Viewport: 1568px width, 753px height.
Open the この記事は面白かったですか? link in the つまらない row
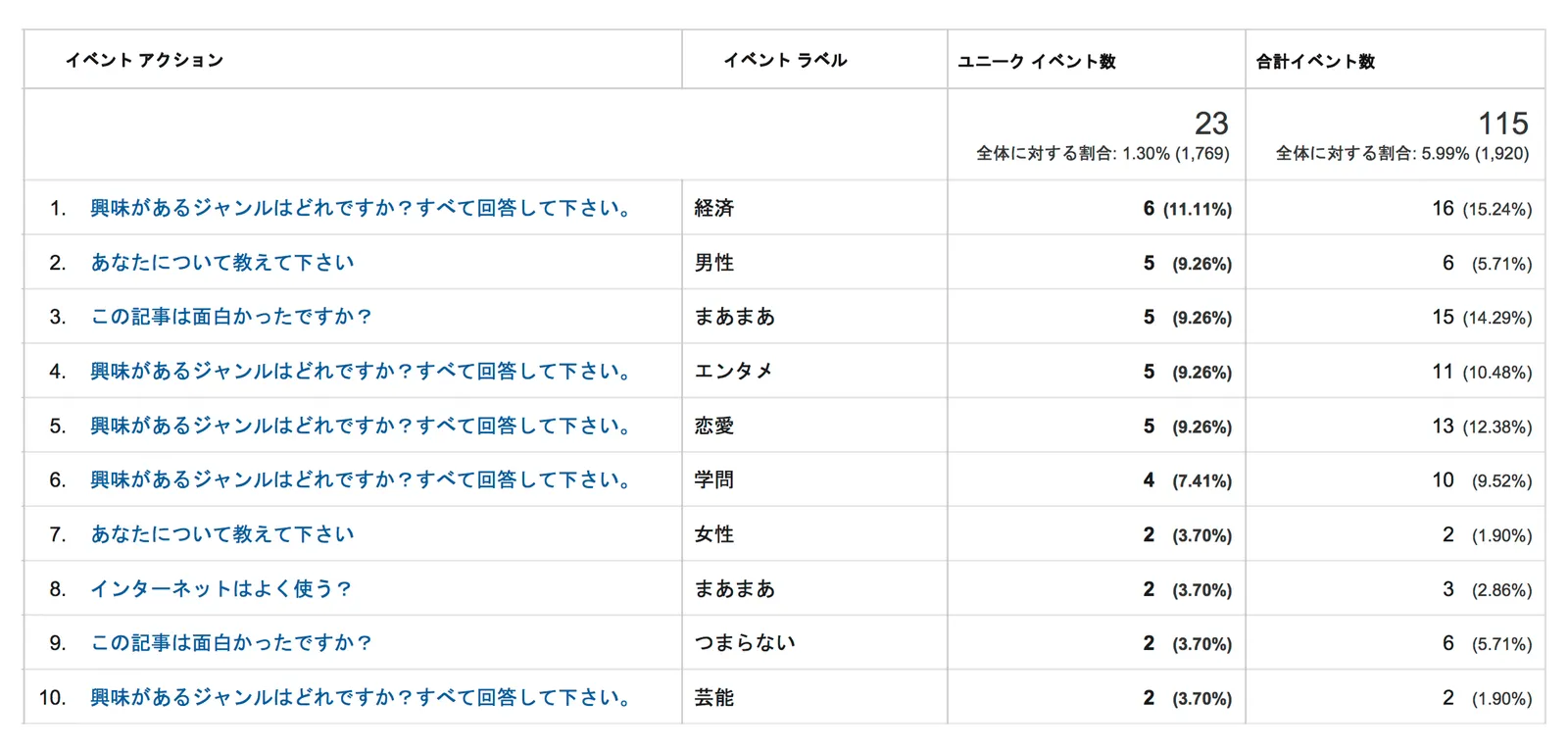click(x=231, y=642)
